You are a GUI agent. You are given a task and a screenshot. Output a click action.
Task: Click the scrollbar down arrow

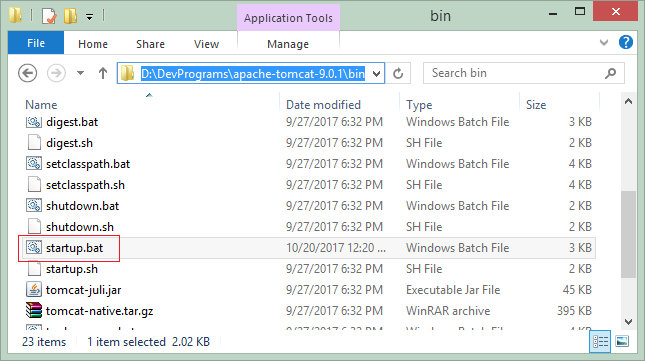click(x=628, y=322)
